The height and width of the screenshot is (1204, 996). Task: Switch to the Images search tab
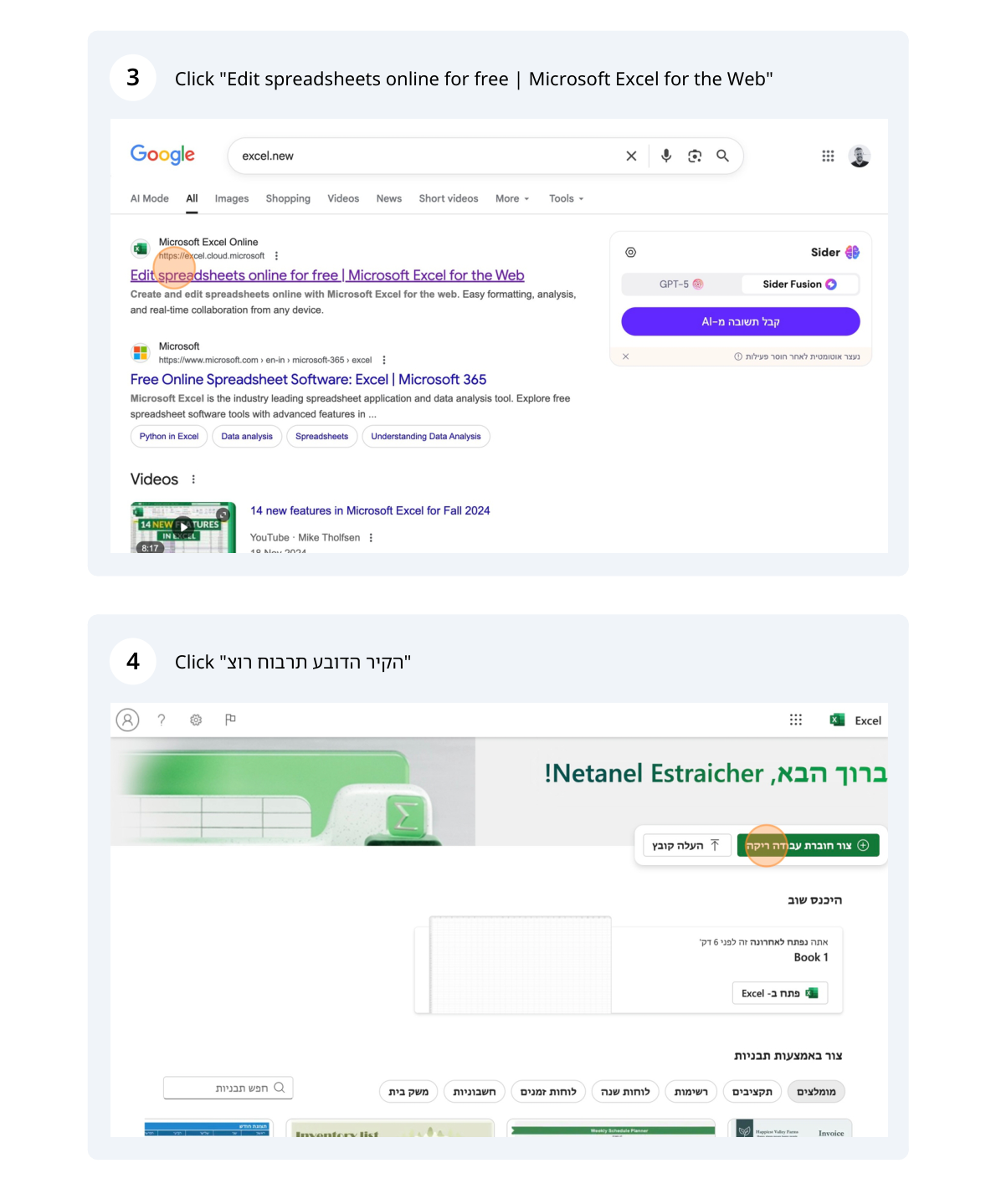pos(231,198)
